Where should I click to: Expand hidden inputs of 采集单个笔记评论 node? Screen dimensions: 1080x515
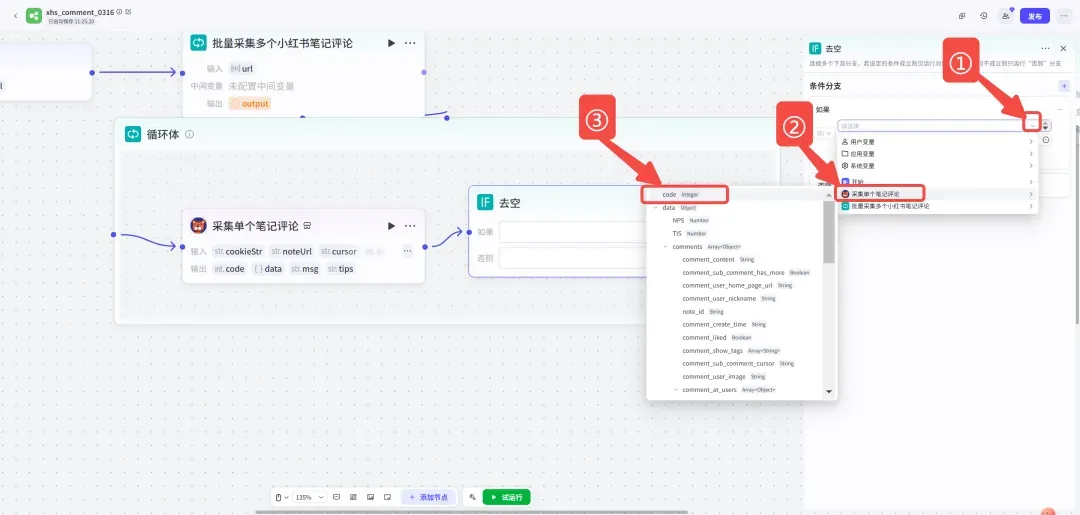(408, 251)
